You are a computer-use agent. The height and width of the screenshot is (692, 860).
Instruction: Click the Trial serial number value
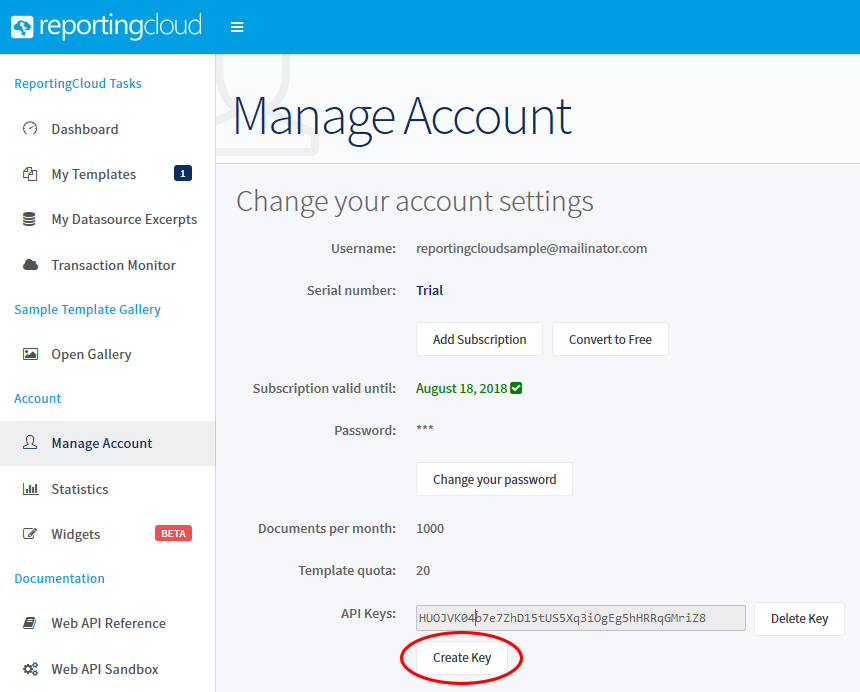tap(429, 290)
